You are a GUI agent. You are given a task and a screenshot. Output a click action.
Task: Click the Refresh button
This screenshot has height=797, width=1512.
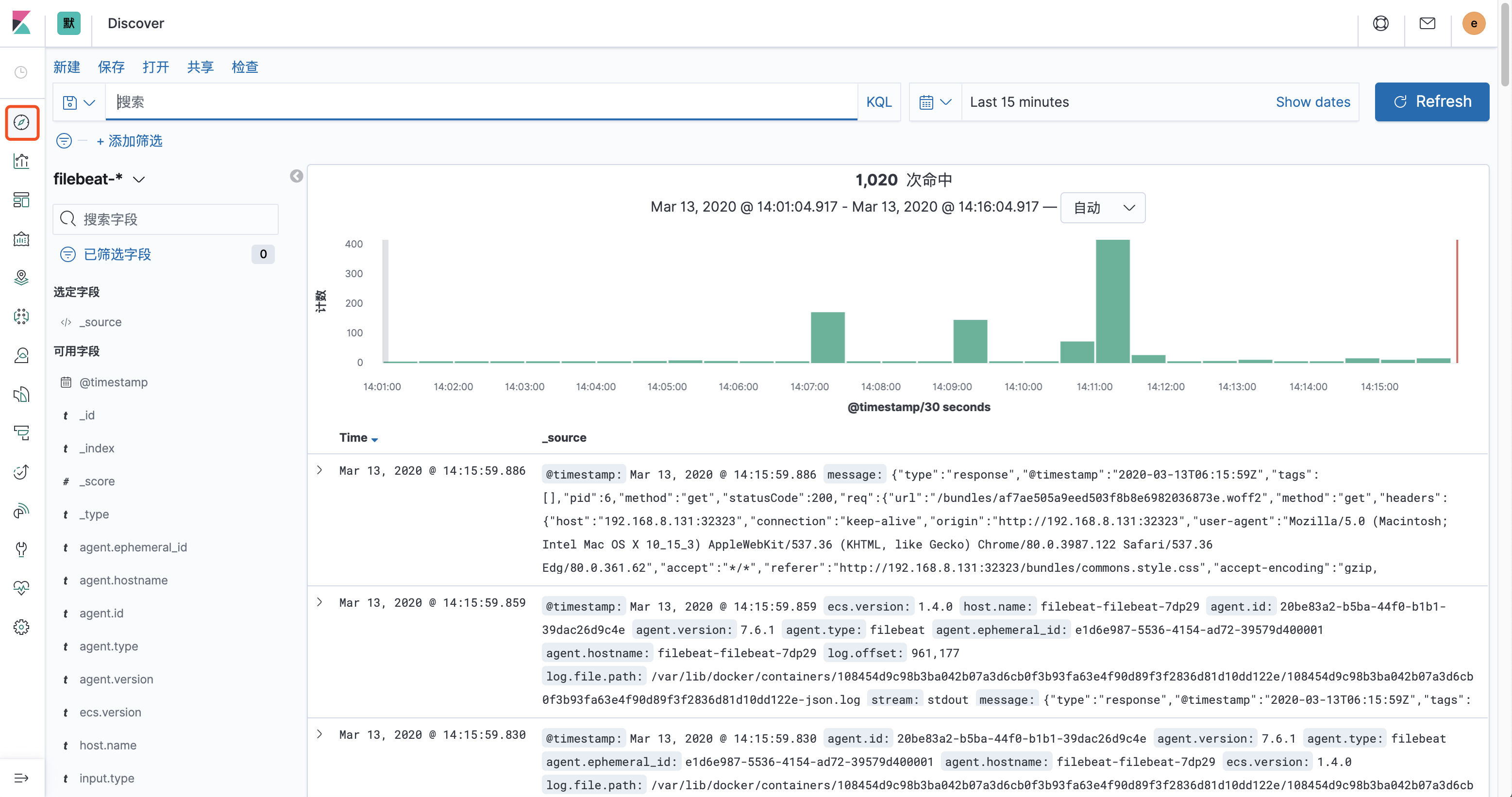click(1431, 101)
